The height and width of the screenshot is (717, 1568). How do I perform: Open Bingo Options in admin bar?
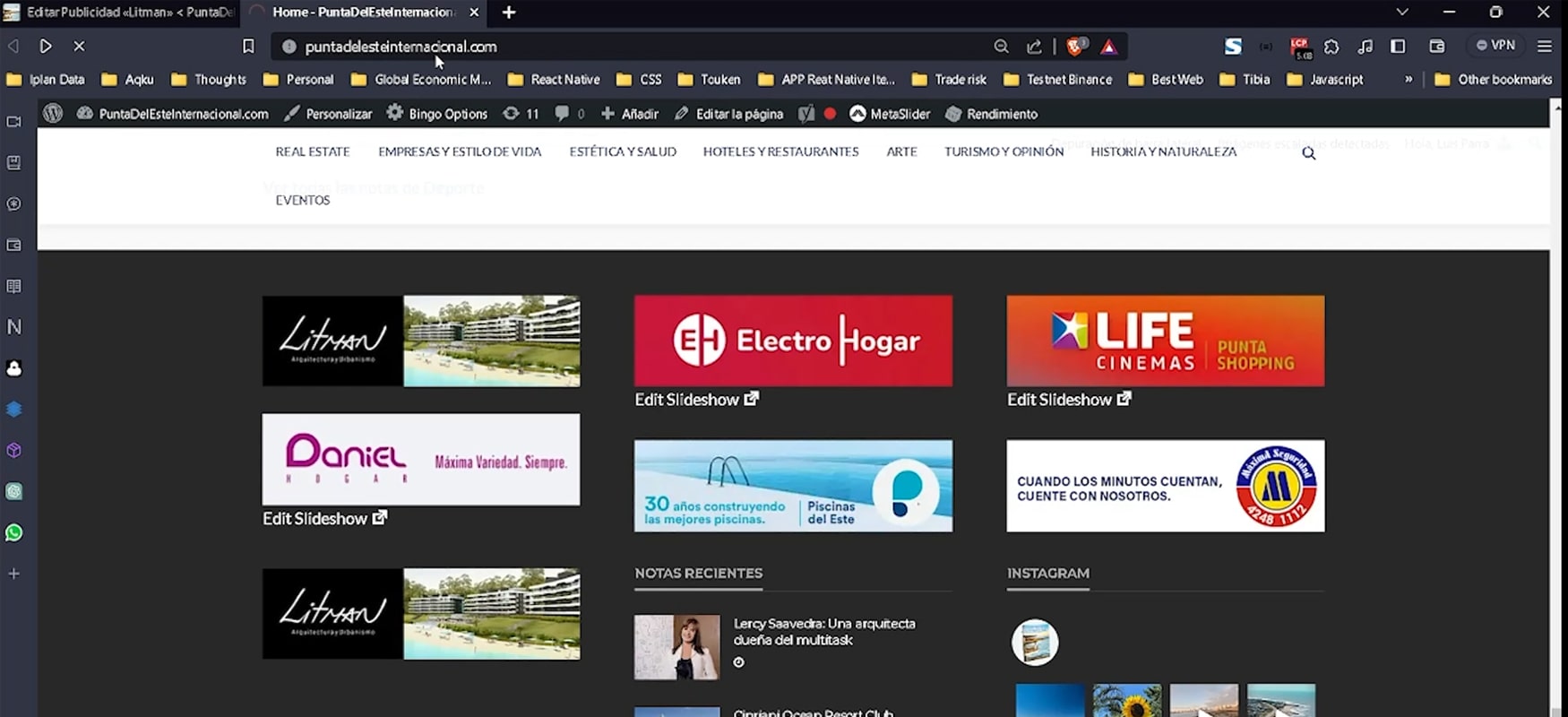pos(437,114)
